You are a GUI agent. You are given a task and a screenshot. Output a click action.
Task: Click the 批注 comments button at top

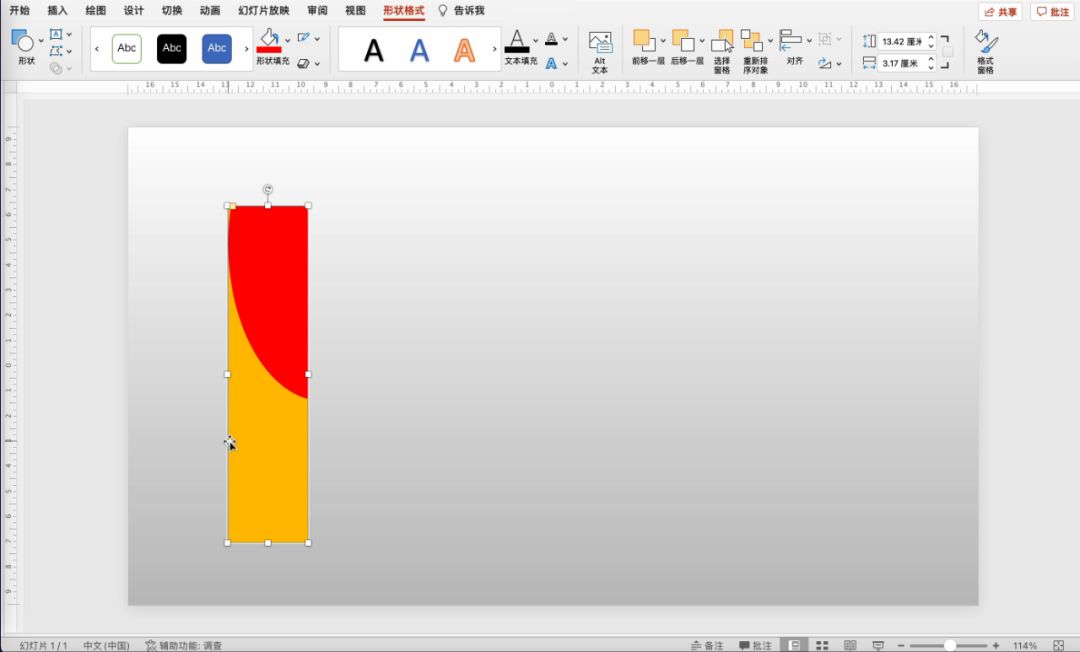1052,12
